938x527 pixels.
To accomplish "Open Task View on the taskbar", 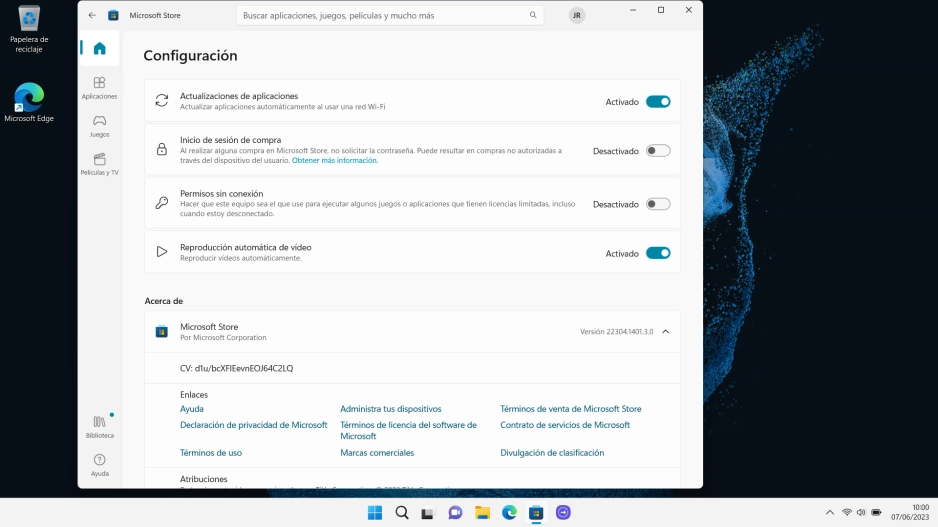I will [x=427, y=513].
